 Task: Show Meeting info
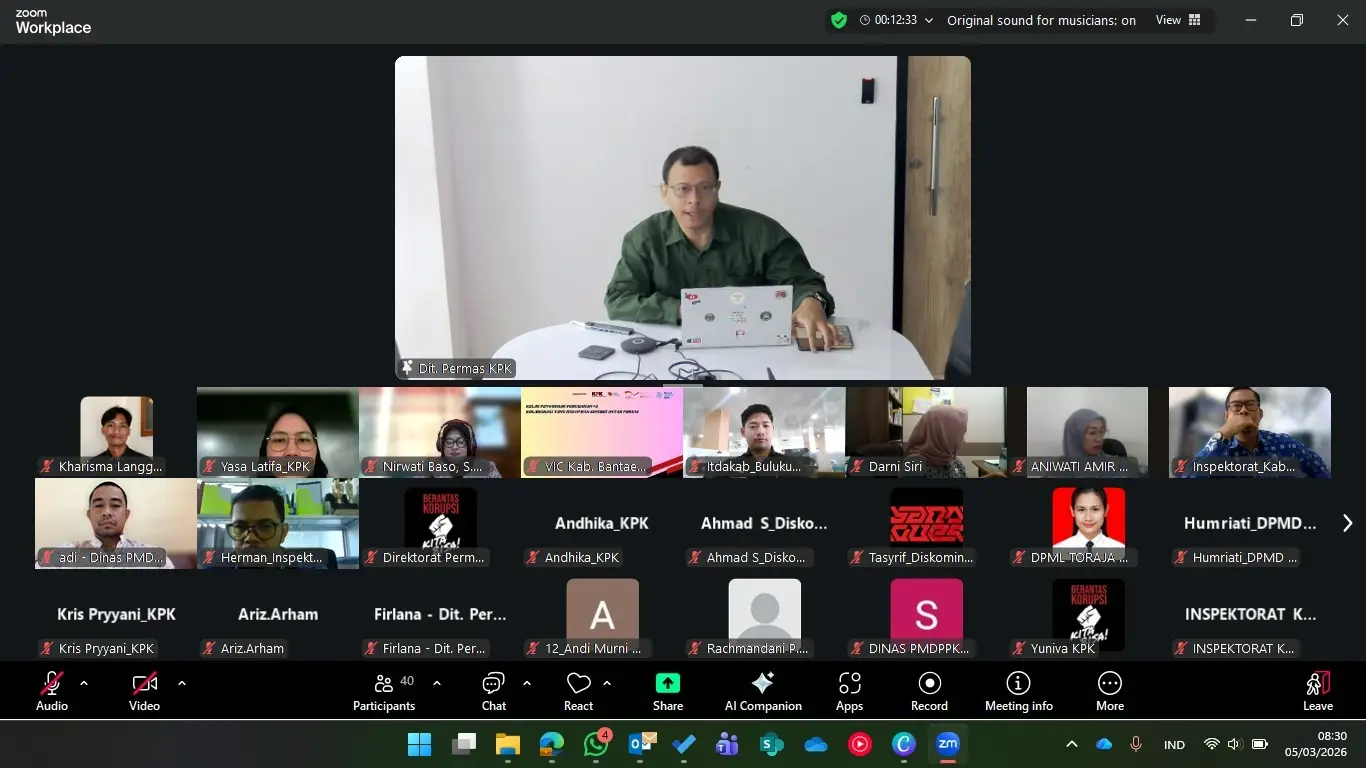pos(1018,691)
